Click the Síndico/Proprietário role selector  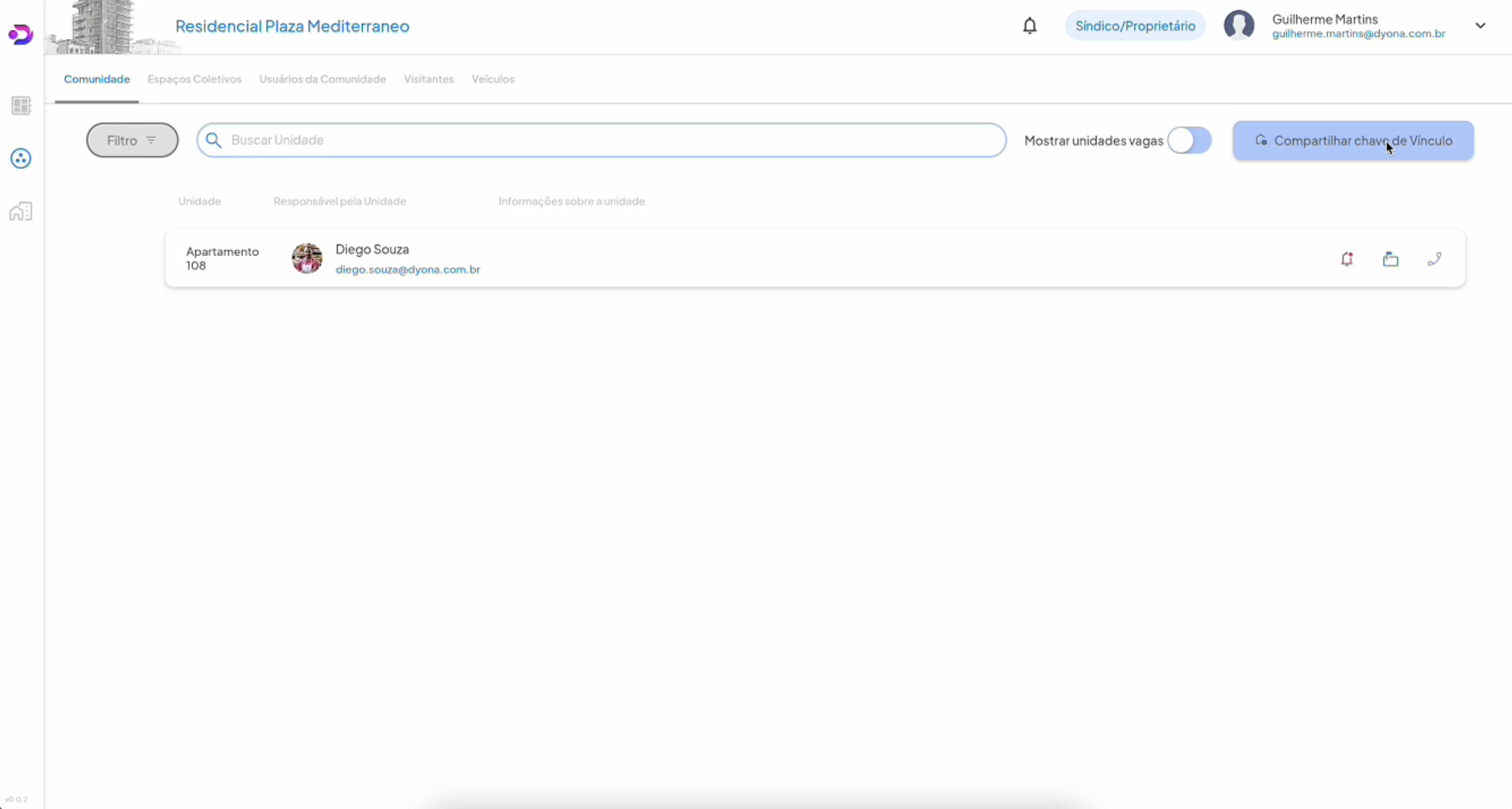point(1135,26)
